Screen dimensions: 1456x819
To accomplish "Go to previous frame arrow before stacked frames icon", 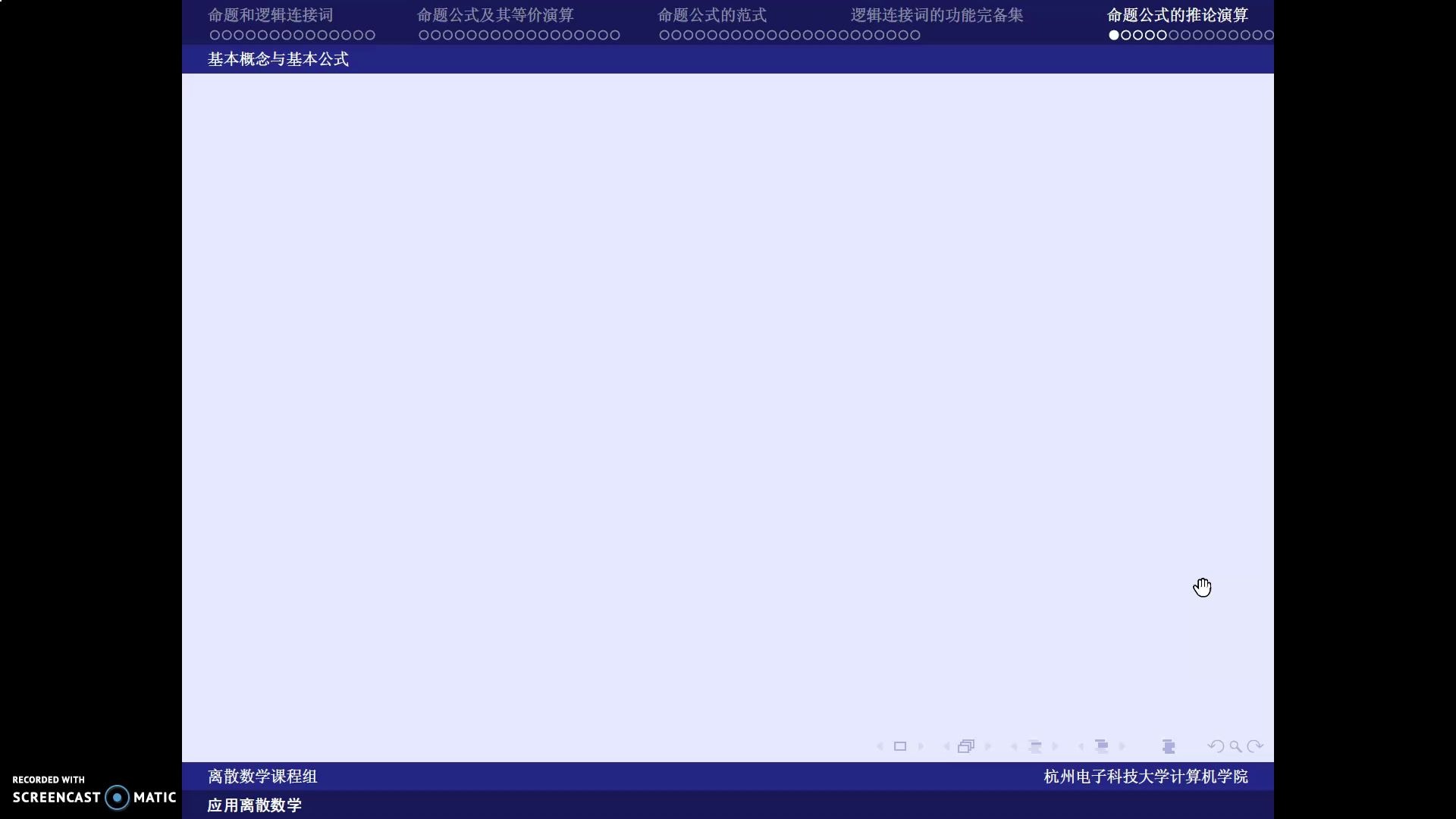I will pos(946,746).
